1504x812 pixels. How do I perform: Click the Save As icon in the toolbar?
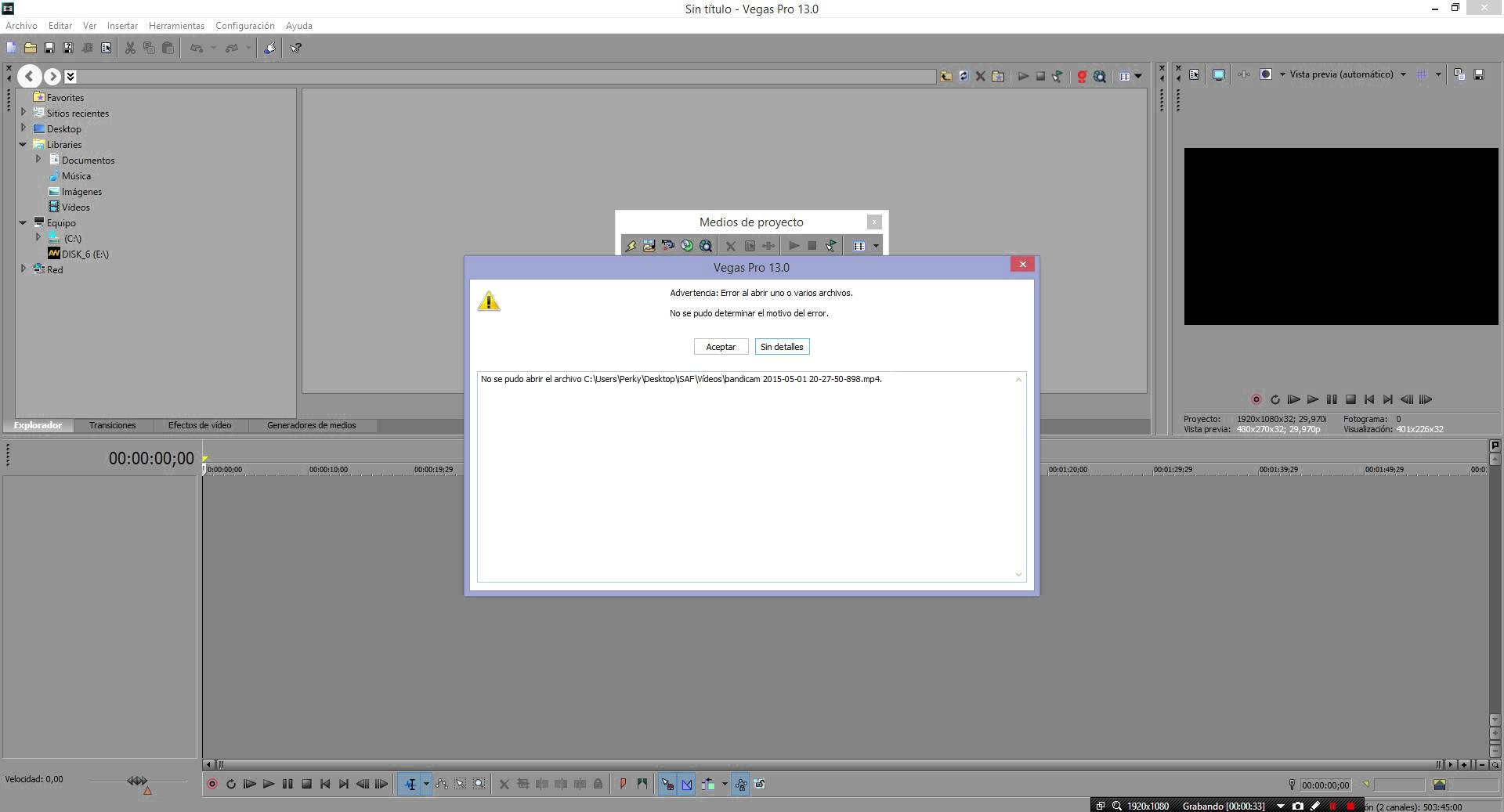[x=68, y=48]
